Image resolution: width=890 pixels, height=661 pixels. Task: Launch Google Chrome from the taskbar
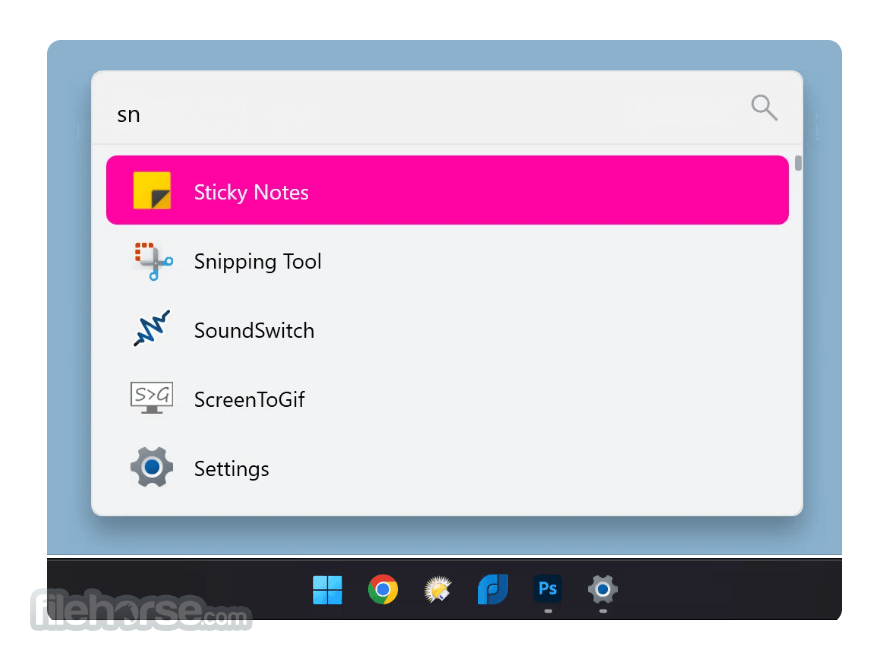coord(383,590)
